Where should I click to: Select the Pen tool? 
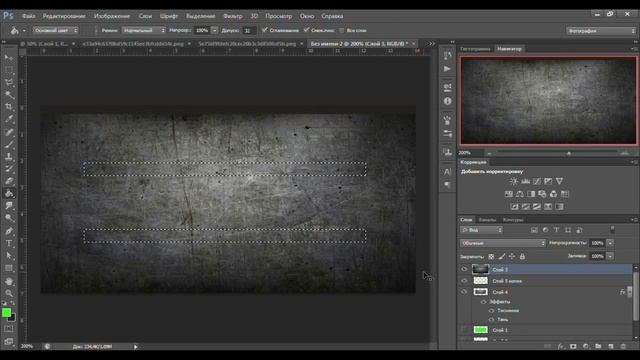9,231
